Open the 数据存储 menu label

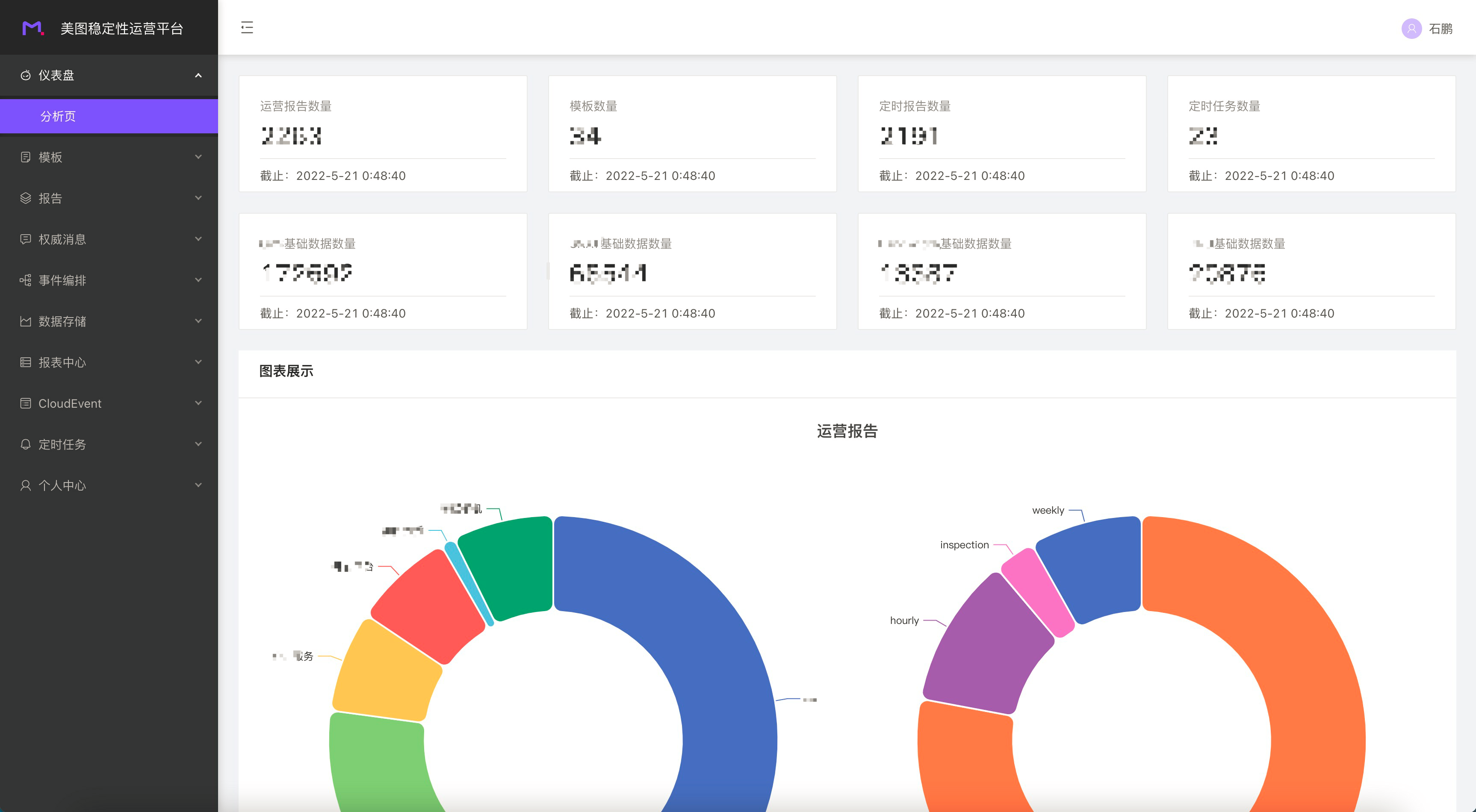62,321
